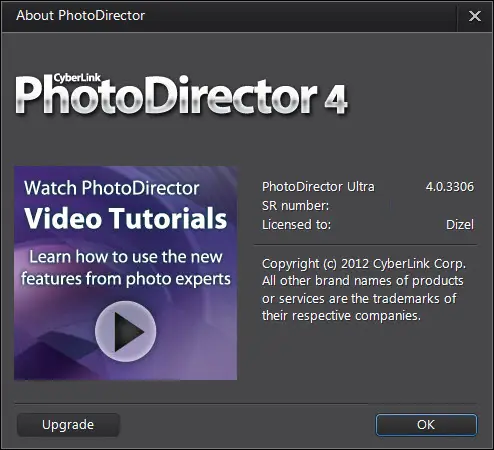Click 'features from photo experts' text

[x=126, y=279]
